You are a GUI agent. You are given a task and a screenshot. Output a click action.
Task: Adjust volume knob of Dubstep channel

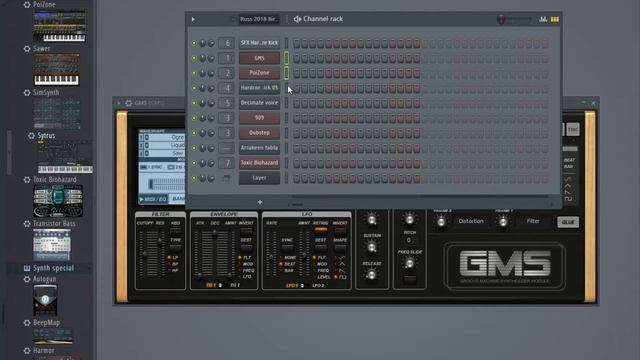click(211, 133)
